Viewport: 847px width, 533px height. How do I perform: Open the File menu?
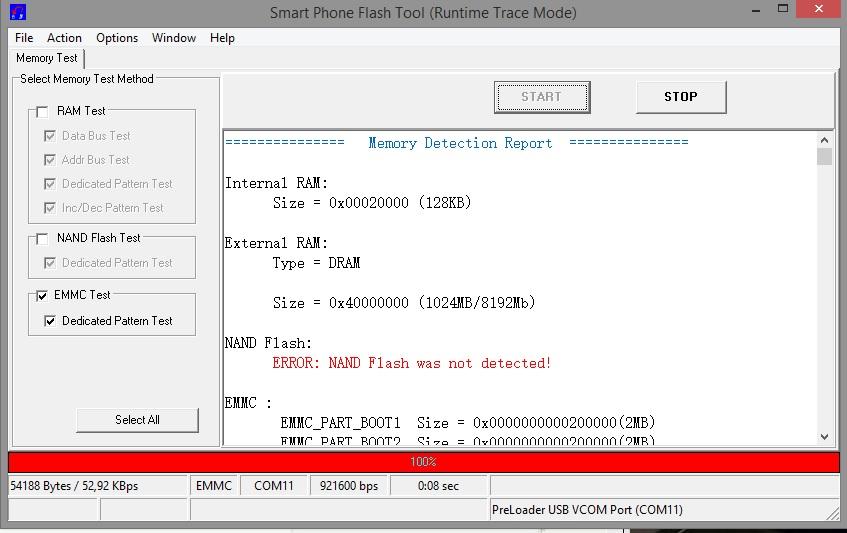click(24, 38)
